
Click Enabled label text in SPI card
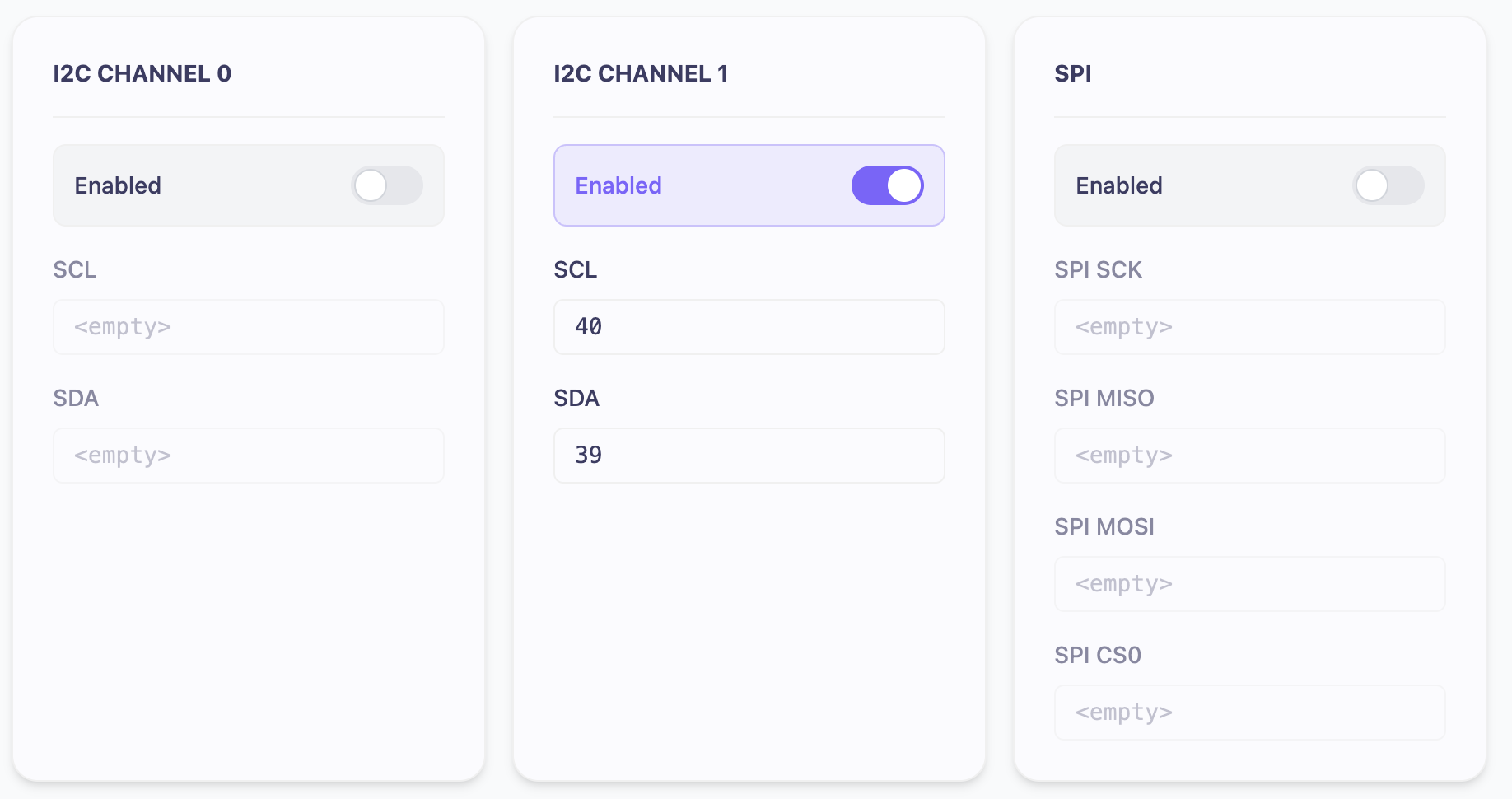pos(1119,185)
